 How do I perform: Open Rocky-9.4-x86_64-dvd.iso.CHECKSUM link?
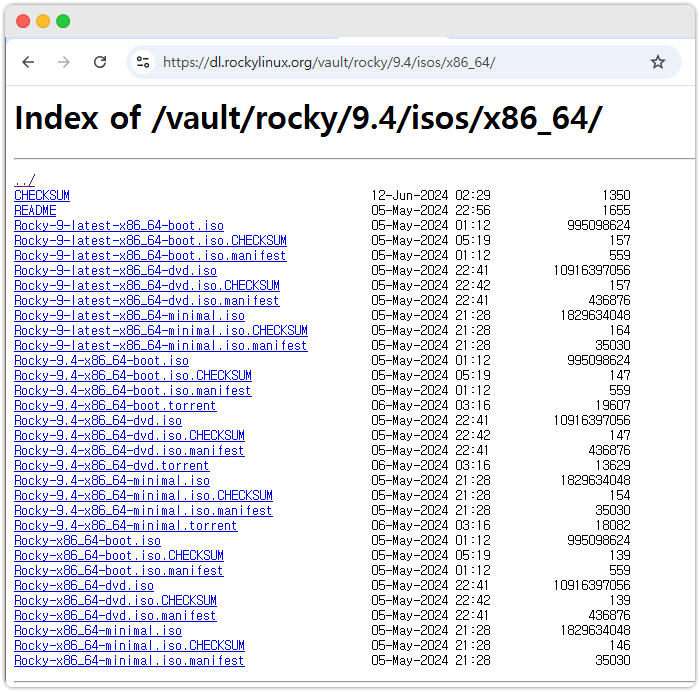click(x=129, y=435)
